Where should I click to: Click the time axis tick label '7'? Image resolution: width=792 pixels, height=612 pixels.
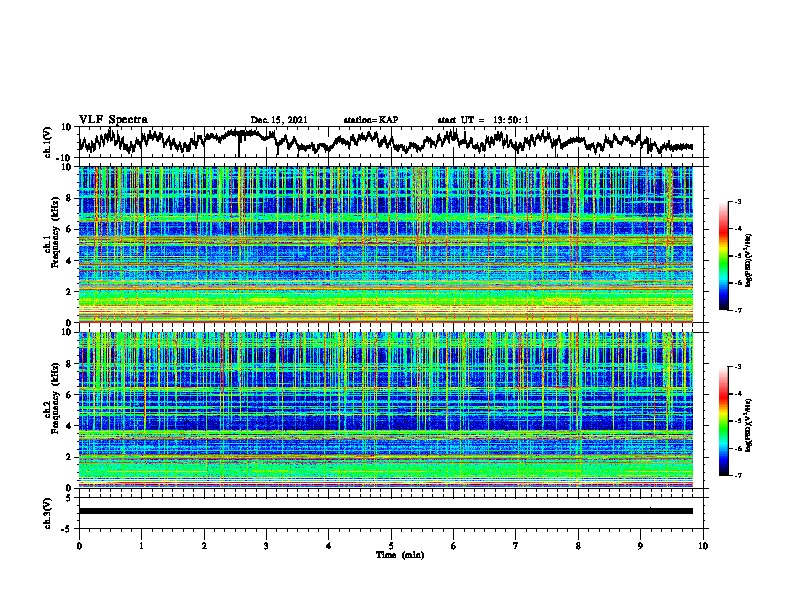click(x=516, y=546)
